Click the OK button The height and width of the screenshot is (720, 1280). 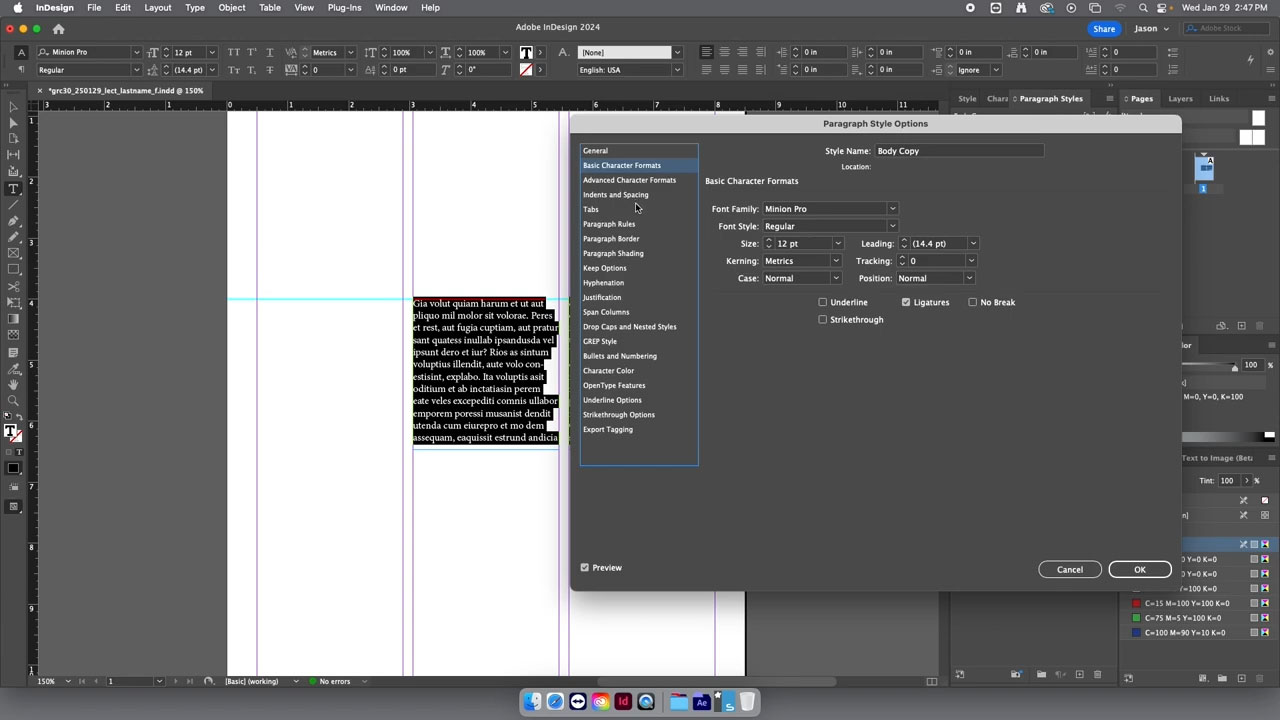(x=1139, y=570)
